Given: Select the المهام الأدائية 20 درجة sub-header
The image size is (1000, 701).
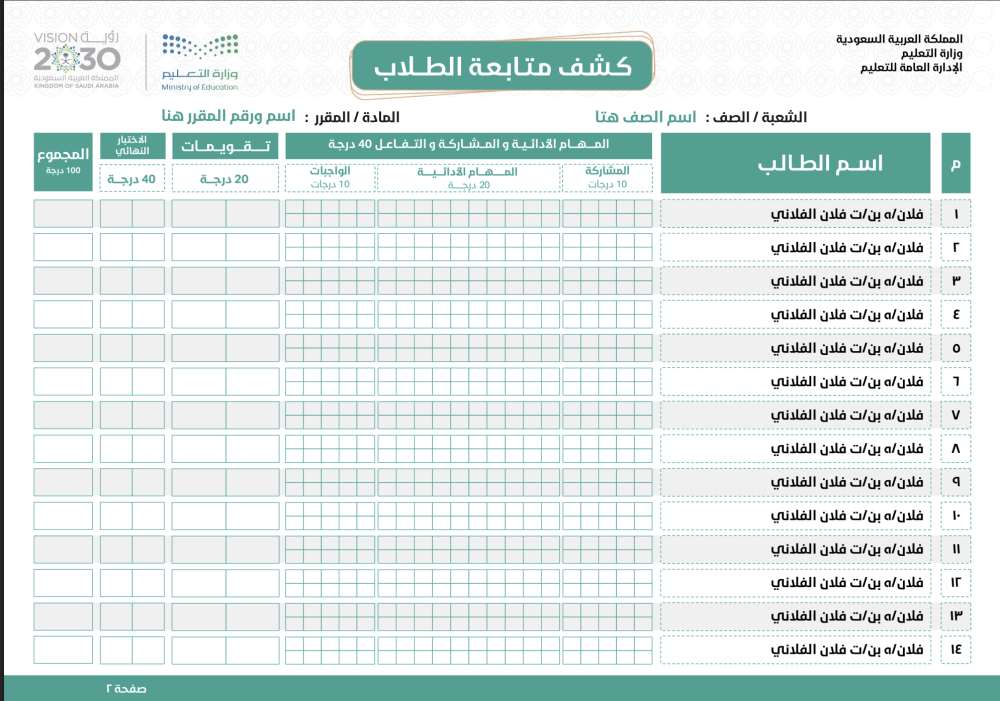Looking at the screenshot, I should (468, 177).
